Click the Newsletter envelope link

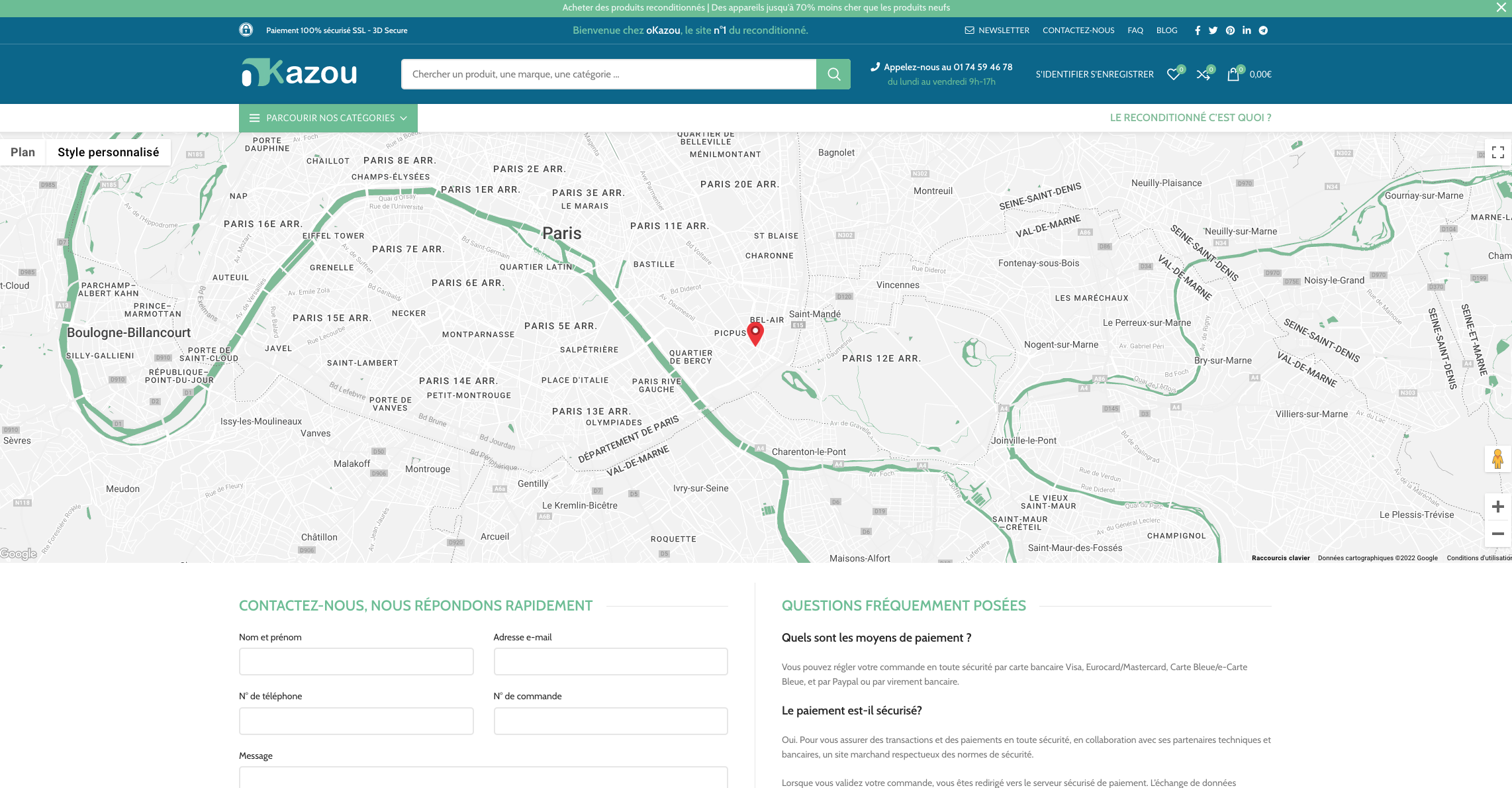997,30
